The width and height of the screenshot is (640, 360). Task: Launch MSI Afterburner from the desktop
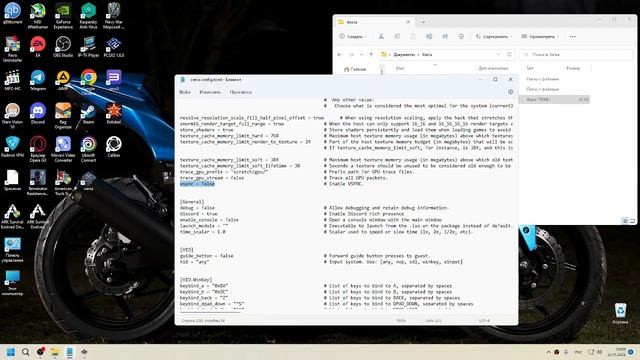(38, 16)
